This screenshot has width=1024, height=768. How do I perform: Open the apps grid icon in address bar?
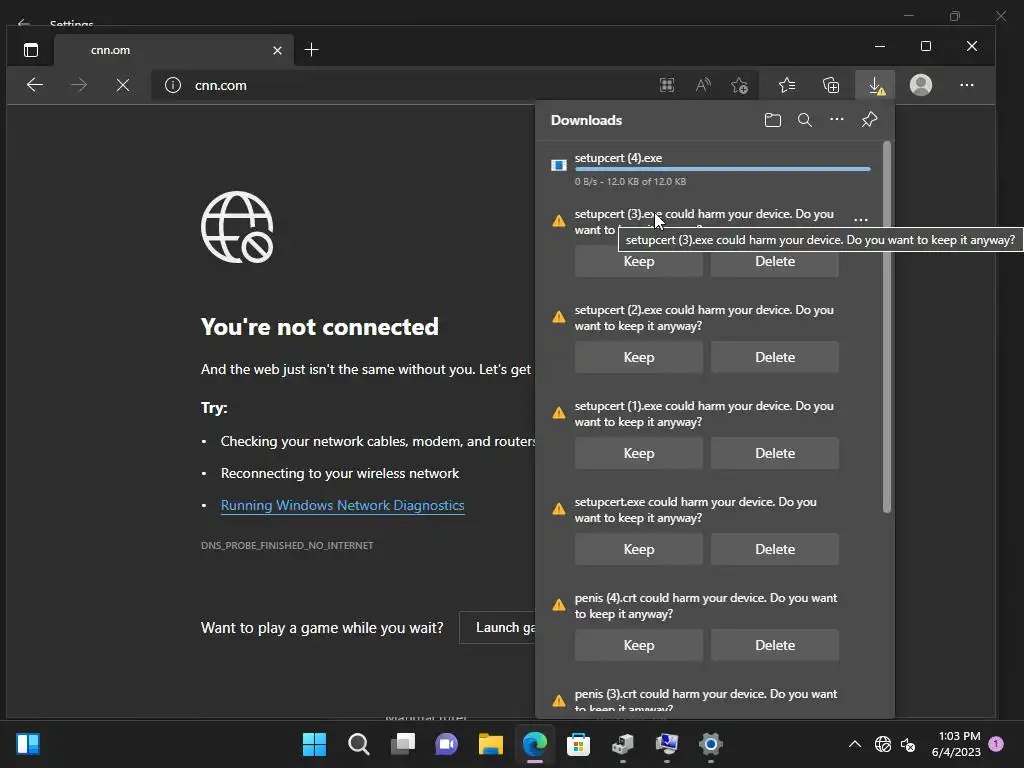pyautogui.click(x=667, y=85)
